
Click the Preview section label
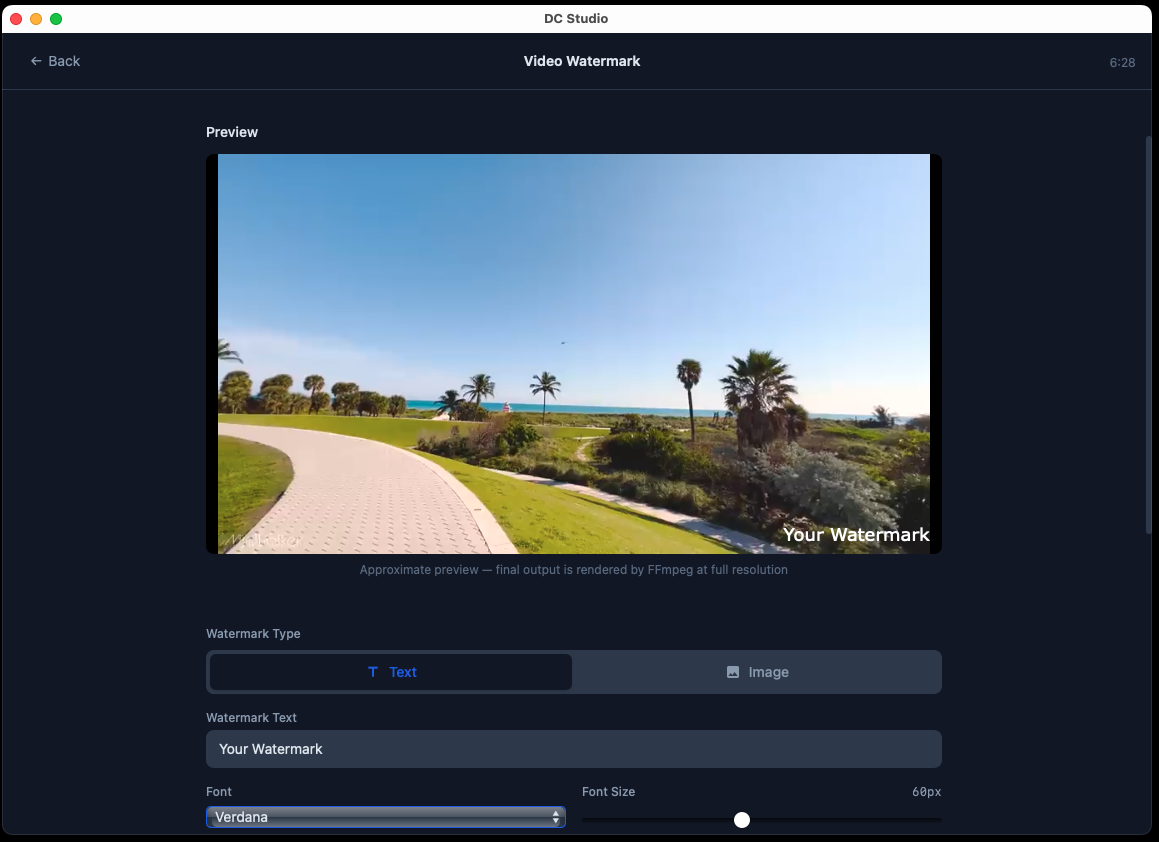pyautogui.click(x=231, y=131)
